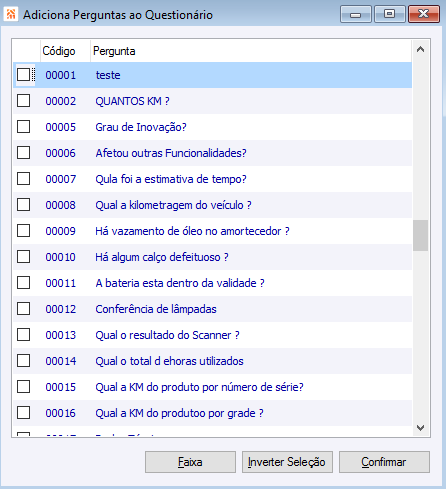Screen dimensions: 446x489
Task: Click 'Qual a kilometragem do veículo ?' text
Action: coord(173,205)
